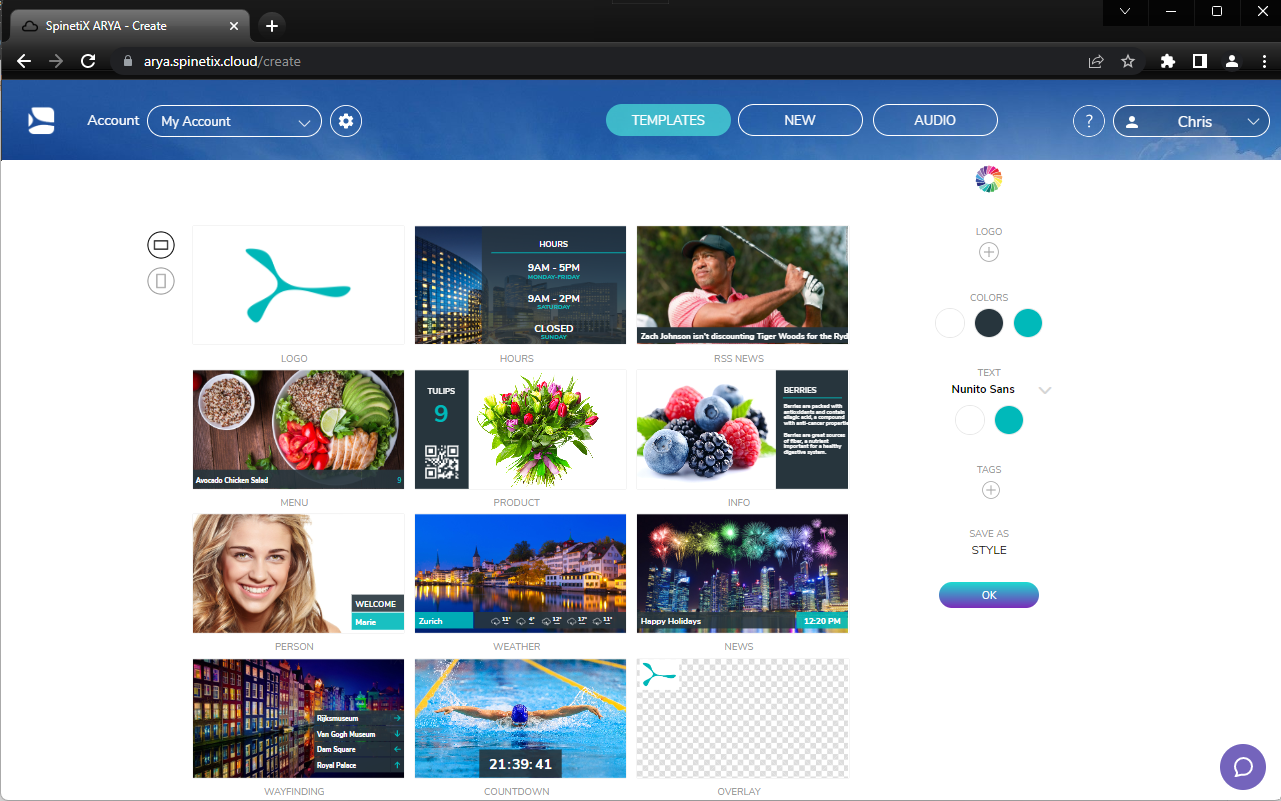Open the help question mark
The height and width of the screenshot is (801, 1281).
click(1088, 120)
